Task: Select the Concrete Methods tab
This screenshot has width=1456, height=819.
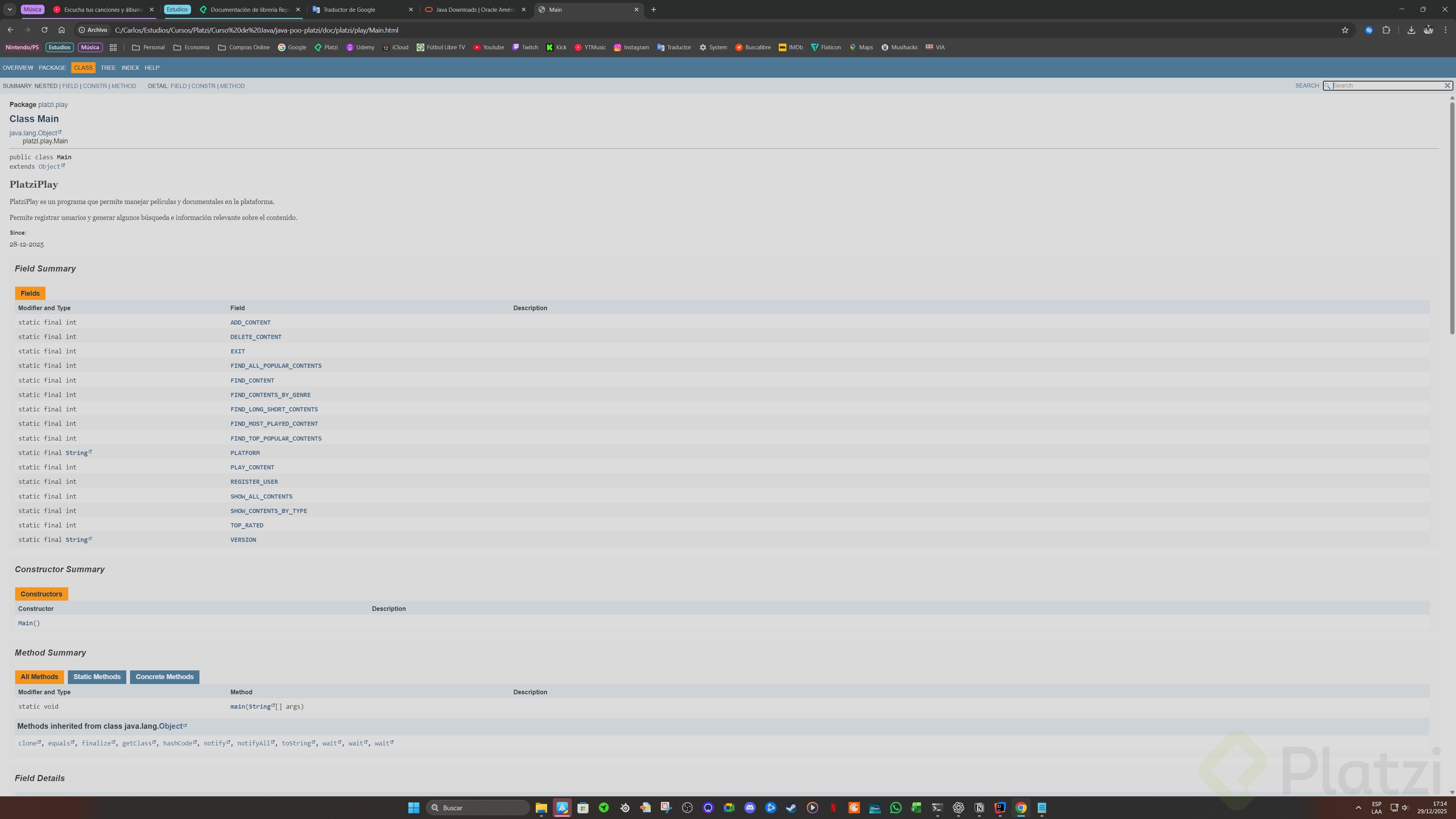Action: [164, 676]
